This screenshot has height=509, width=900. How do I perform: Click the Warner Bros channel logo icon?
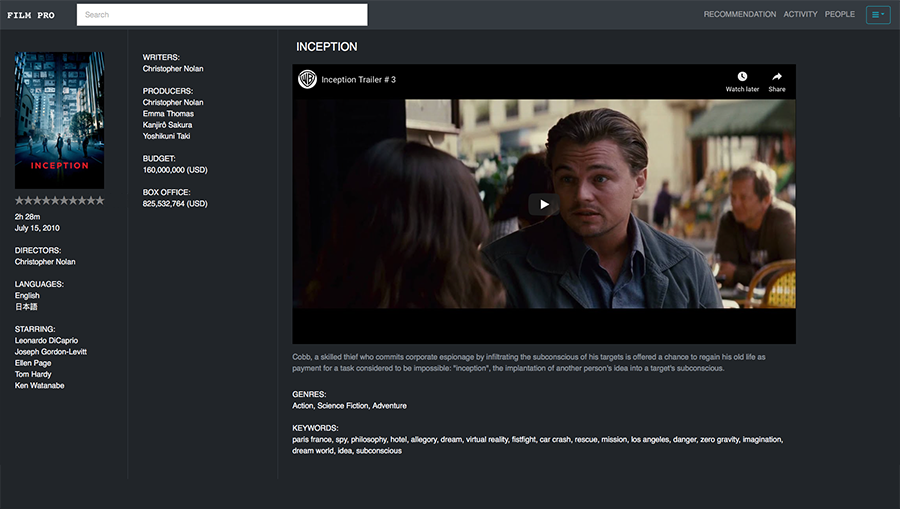(307, 79)
